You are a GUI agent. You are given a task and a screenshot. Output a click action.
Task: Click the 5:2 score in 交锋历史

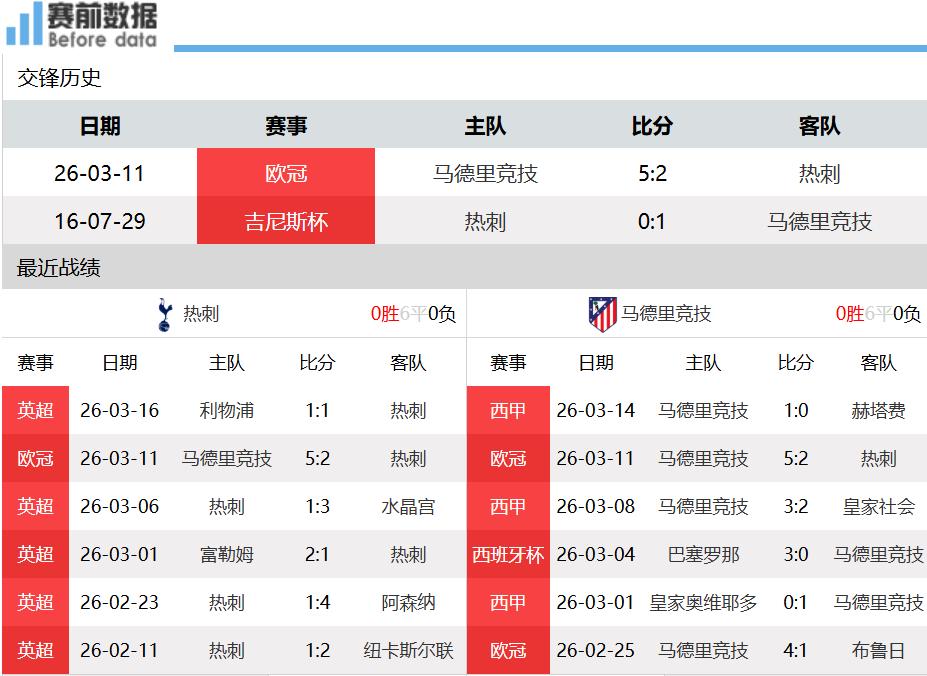(x=652, y=173)
